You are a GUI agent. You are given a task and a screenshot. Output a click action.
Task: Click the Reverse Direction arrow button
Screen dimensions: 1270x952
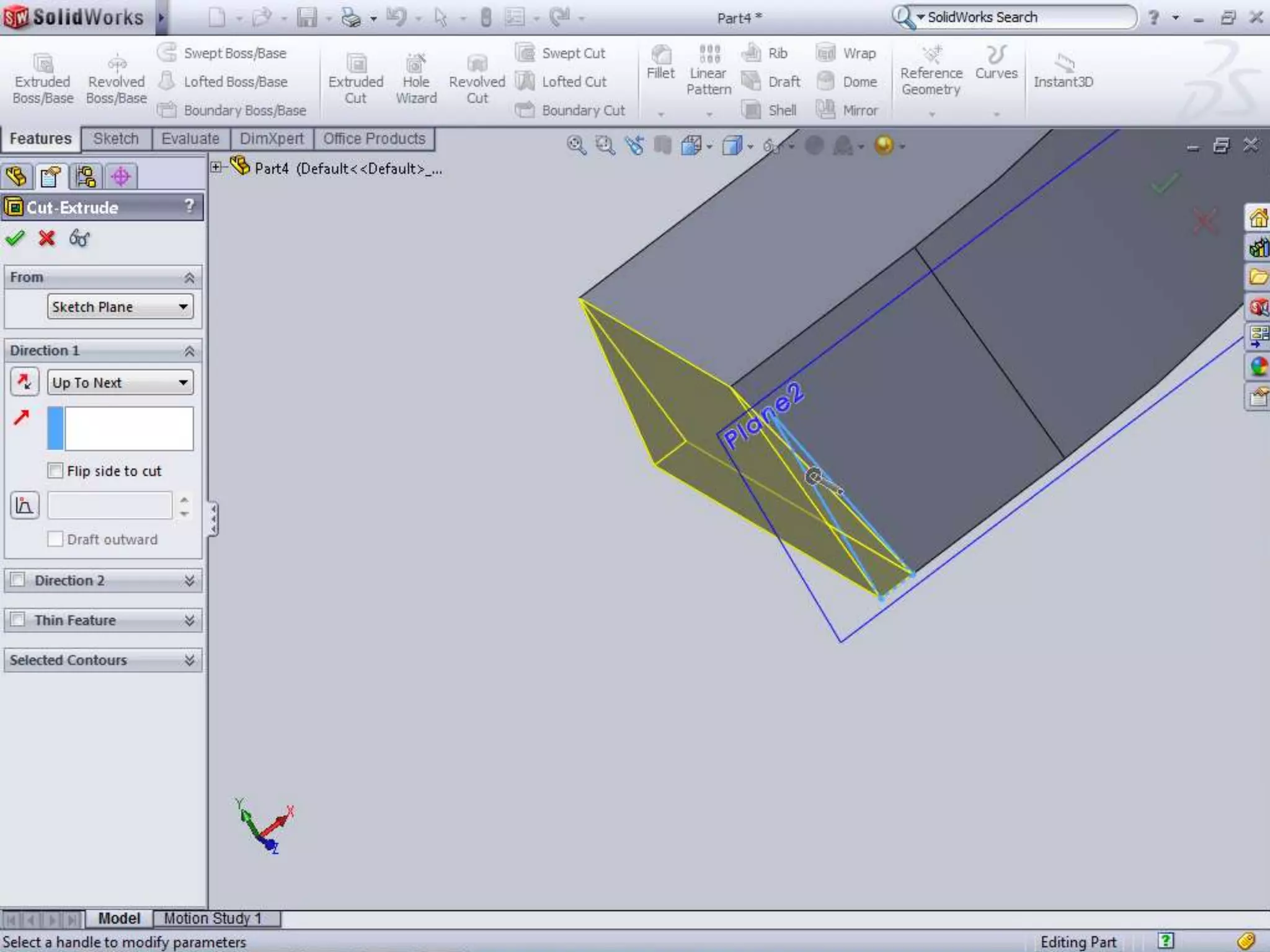tap(25, 381)
